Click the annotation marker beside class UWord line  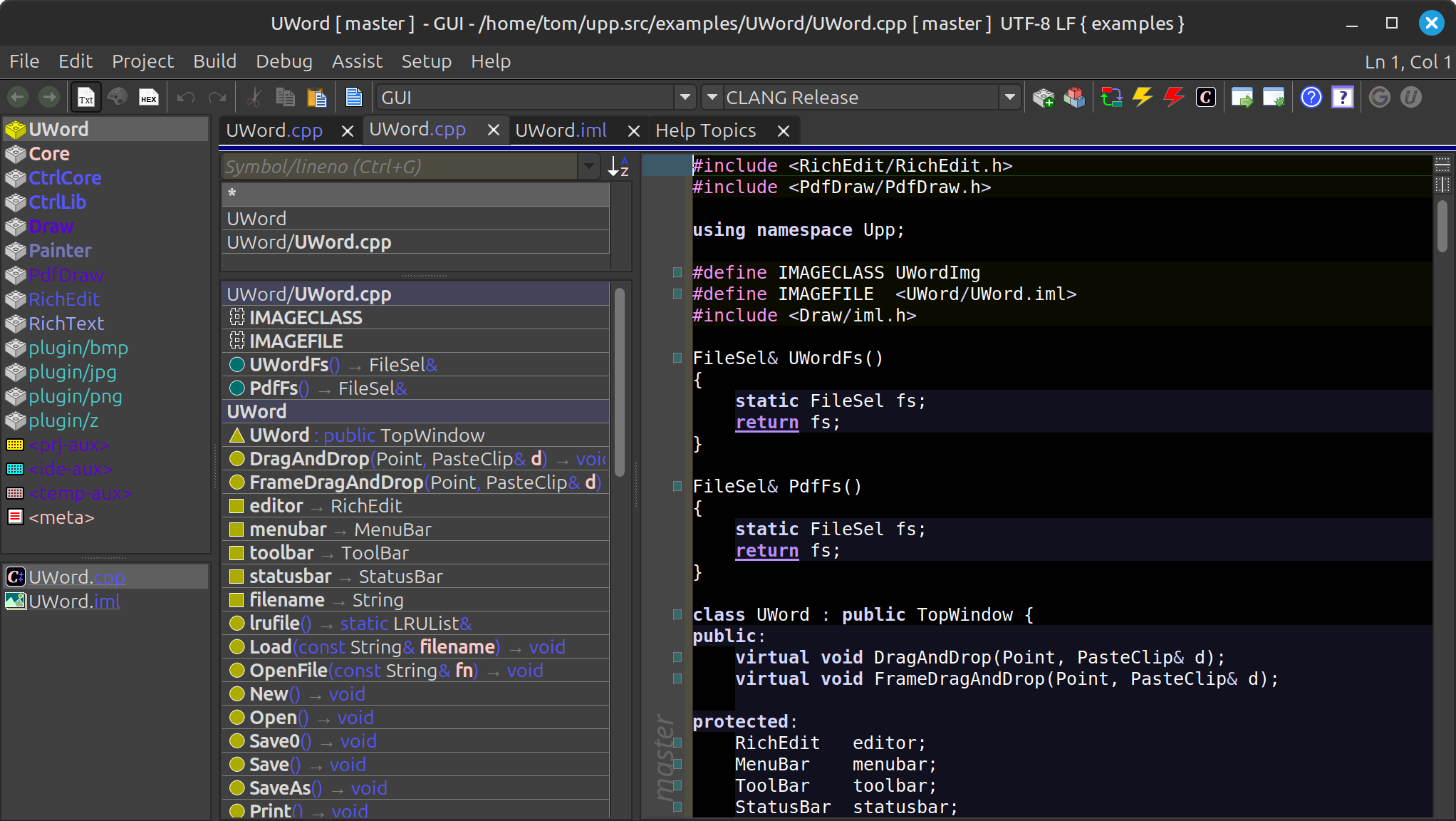tap(677, 614)
